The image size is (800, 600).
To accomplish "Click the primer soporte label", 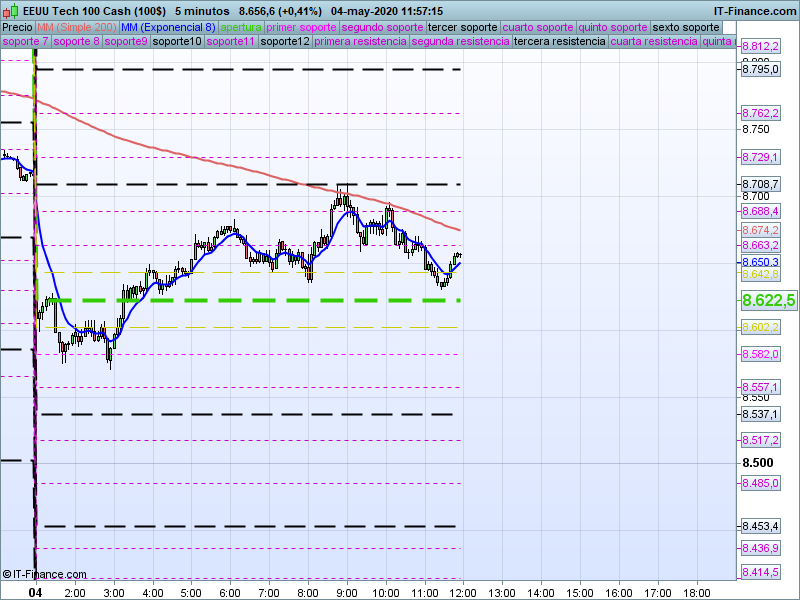I will pyautogui.click(x=302, y=27).
